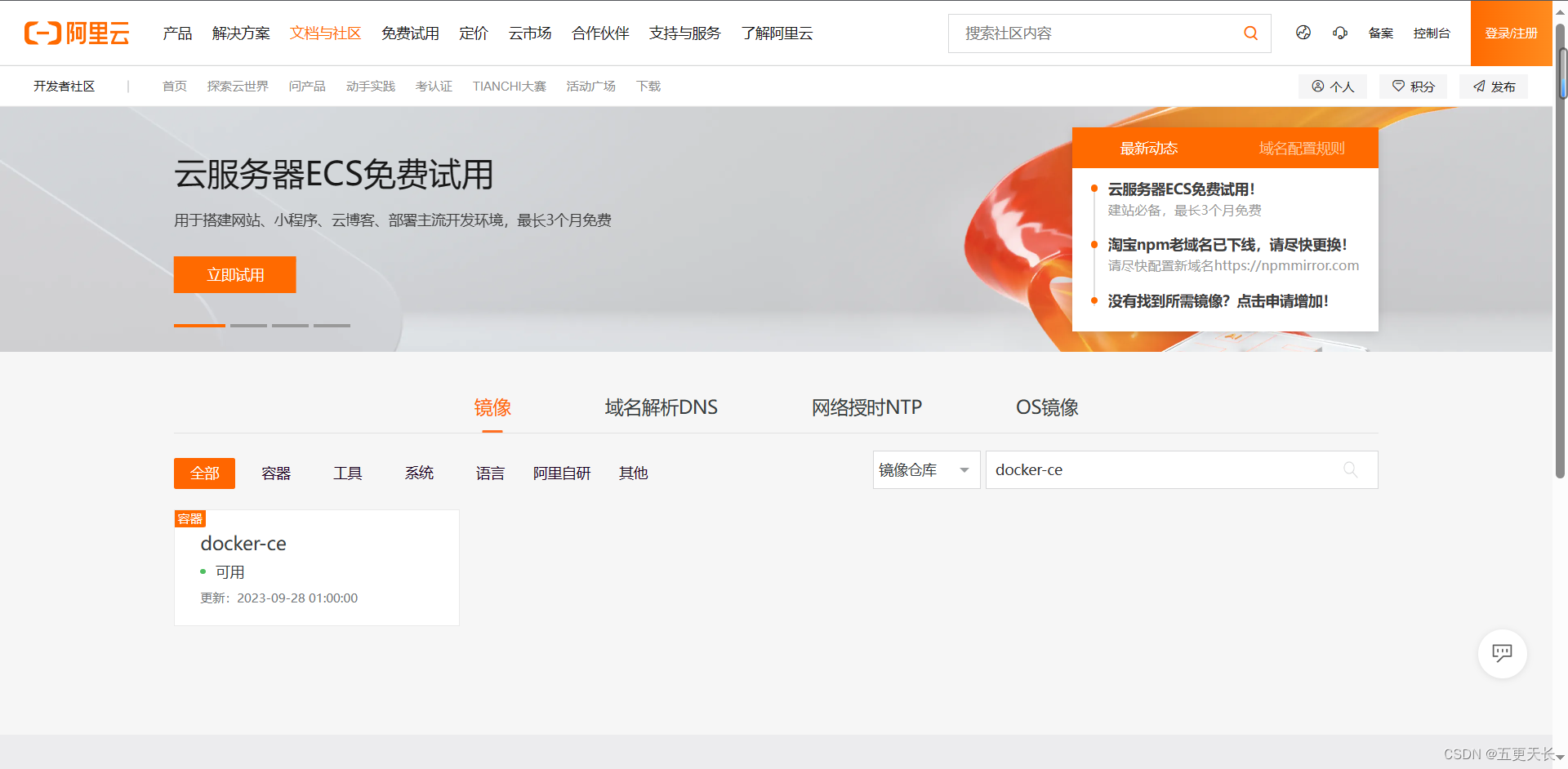Image resolution: width=1568 pixels, height=769 pixels.
Task: Click the magnifier in the community search bar
Action: click(1250, 33)
